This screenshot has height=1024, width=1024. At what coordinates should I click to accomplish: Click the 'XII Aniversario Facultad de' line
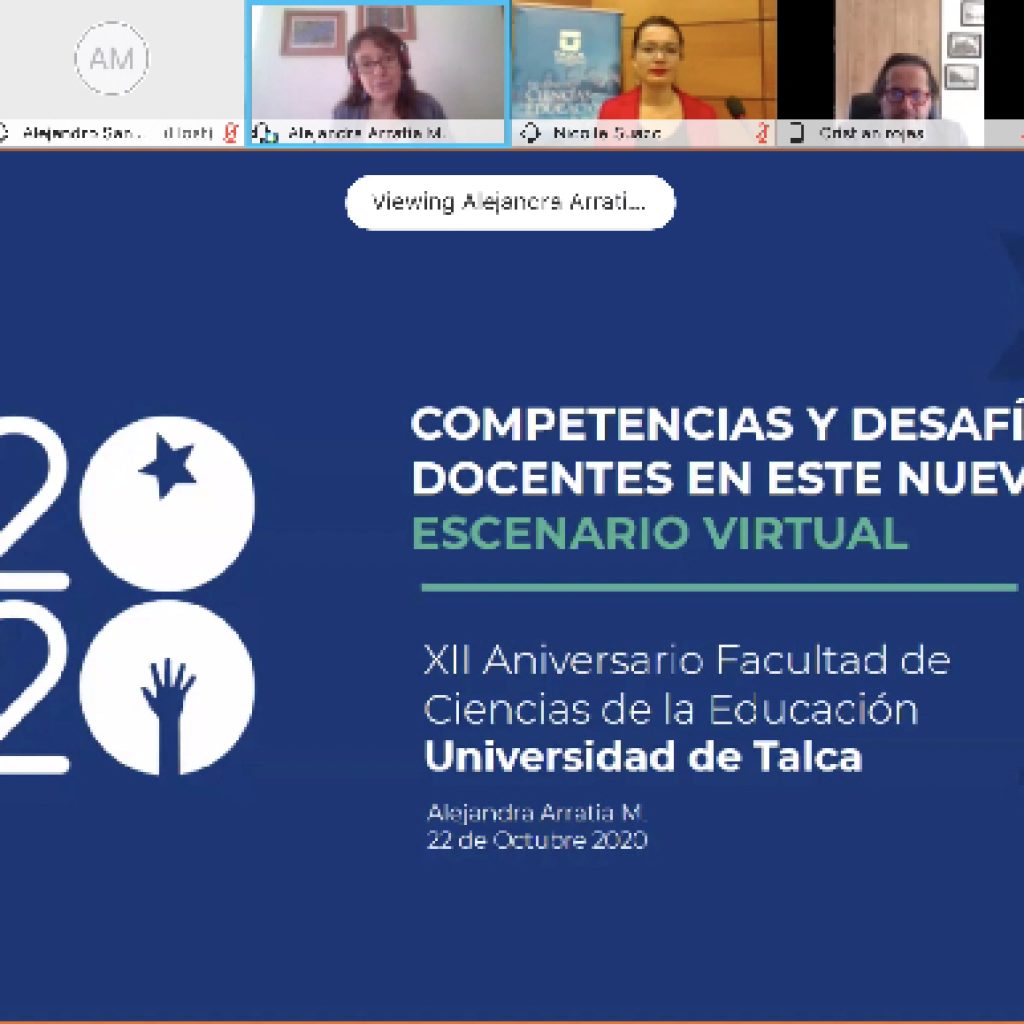(x=686, y=660)
